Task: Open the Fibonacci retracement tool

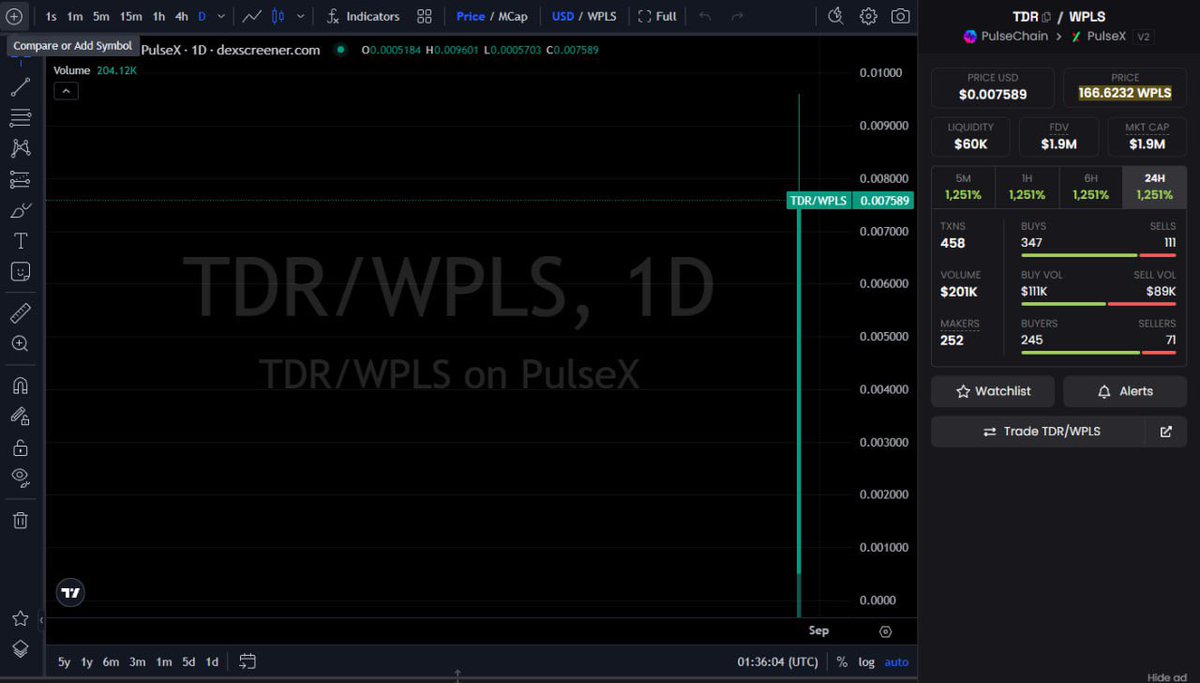Action: (20, 118)
